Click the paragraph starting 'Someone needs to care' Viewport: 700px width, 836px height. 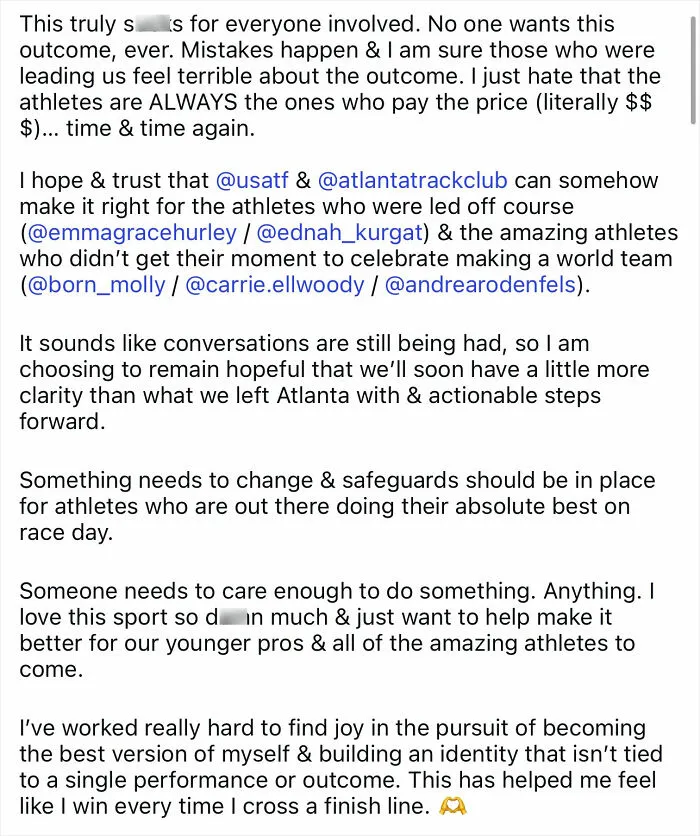pos(337,630)
